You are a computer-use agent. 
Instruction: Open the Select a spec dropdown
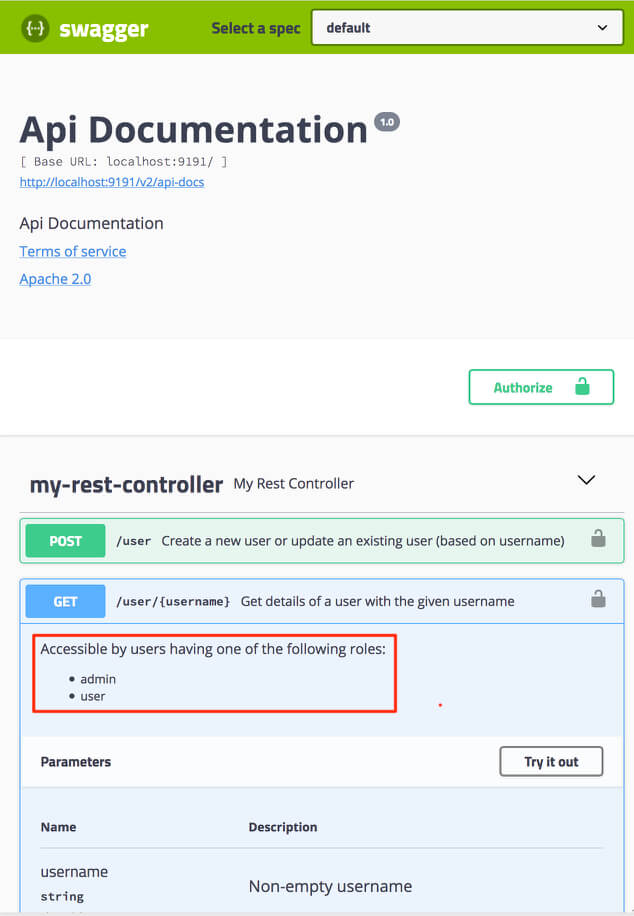pyautogui.click(x=467, y=28)
